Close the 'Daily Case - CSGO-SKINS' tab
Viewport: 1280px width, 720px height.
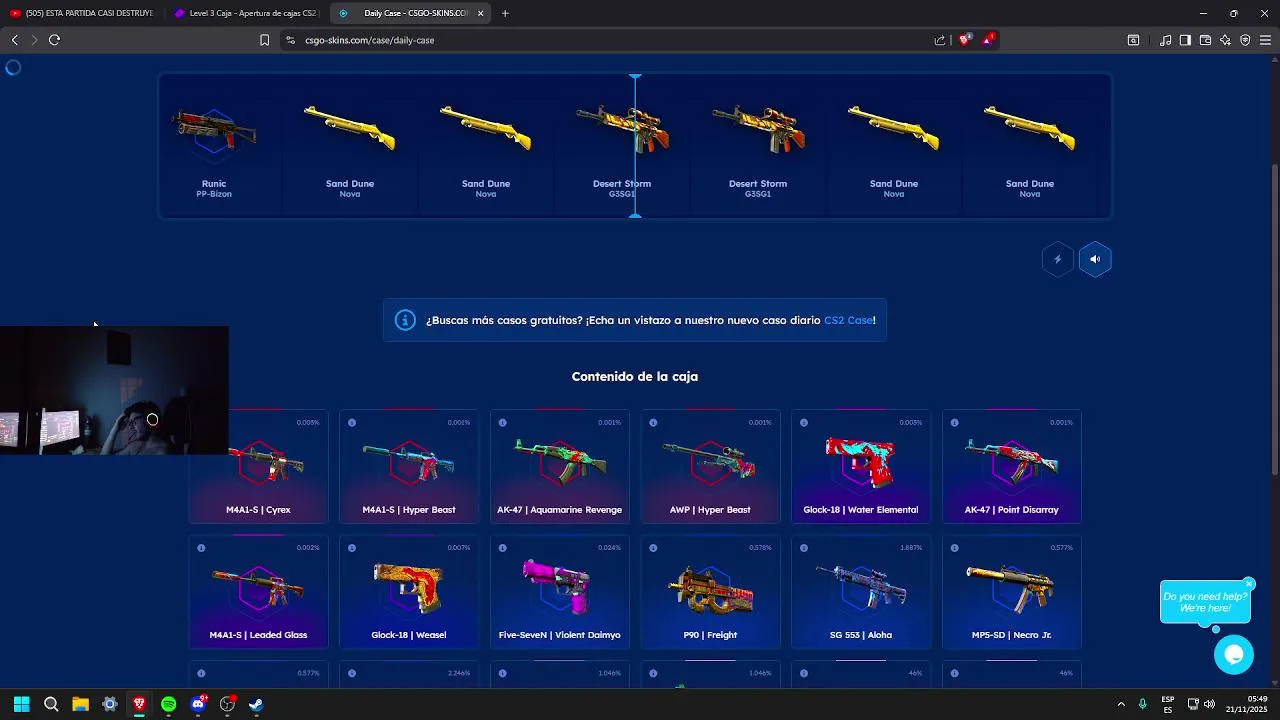pyautogui.click(x=480, y=13)
